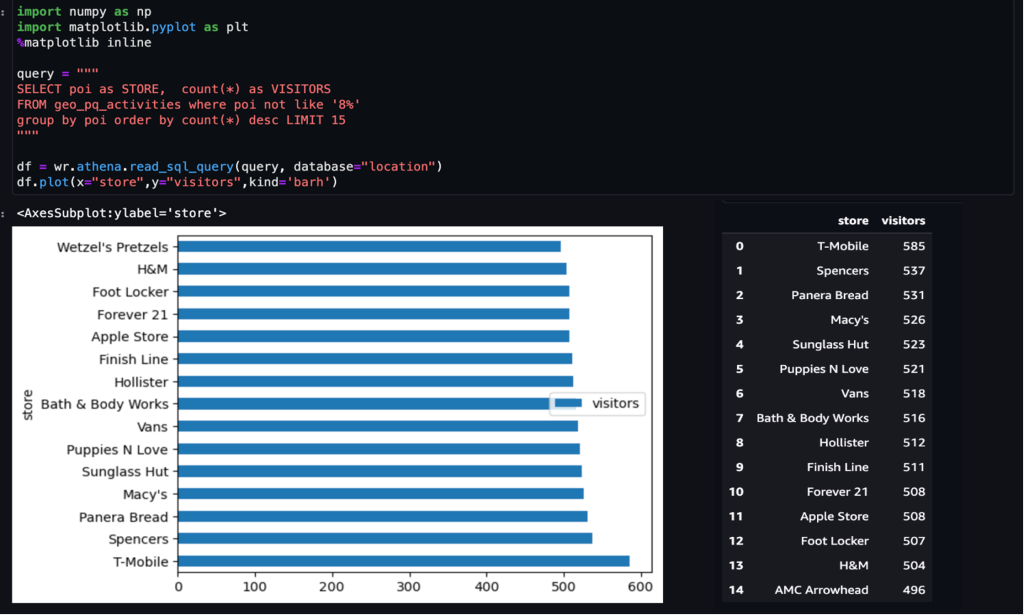Click 'Foot Locker' label on chart y-axis

[130, 292]
